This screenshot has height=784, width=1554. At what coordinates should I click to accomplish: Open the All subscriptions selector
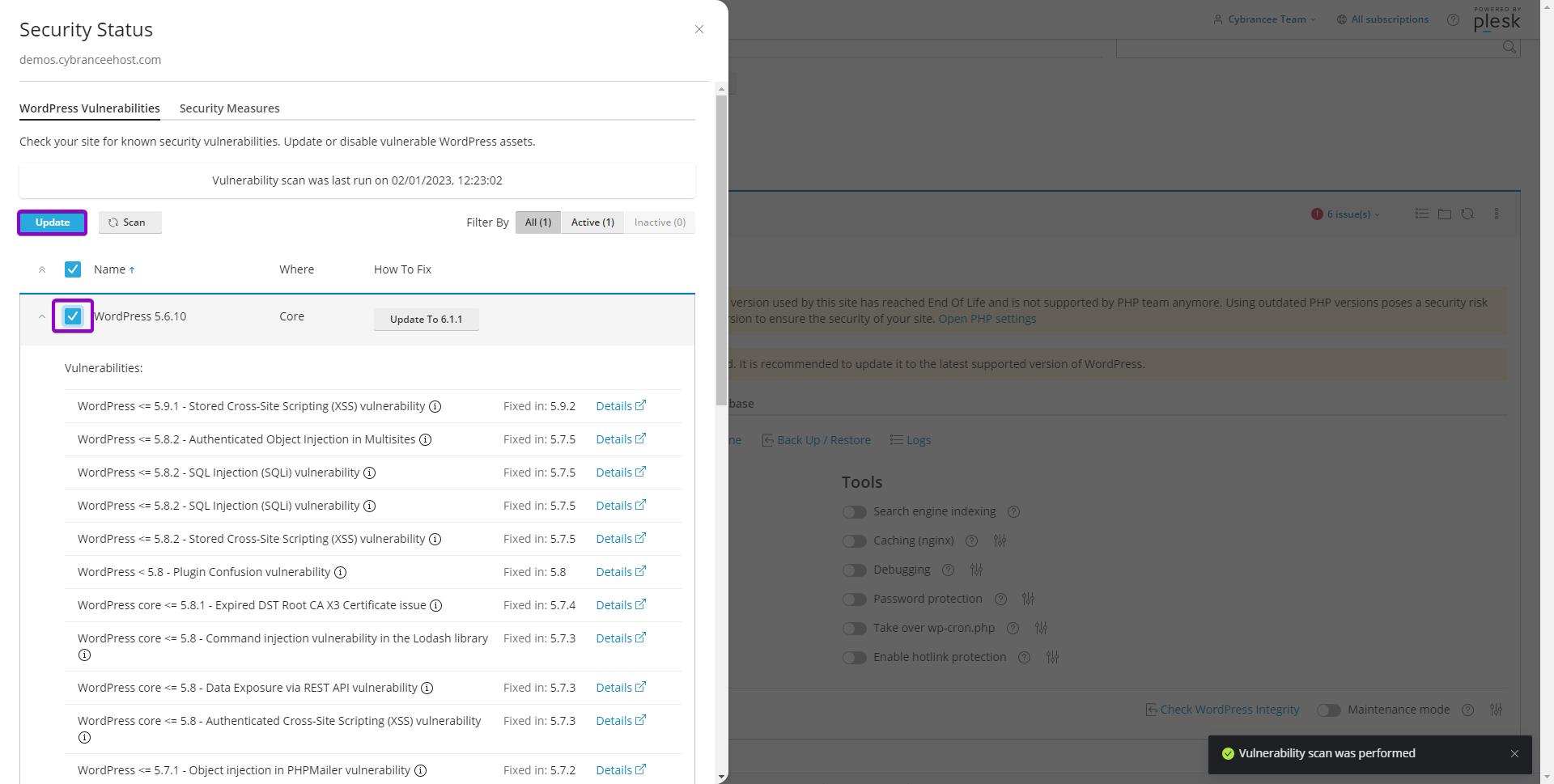point(1382,19)
